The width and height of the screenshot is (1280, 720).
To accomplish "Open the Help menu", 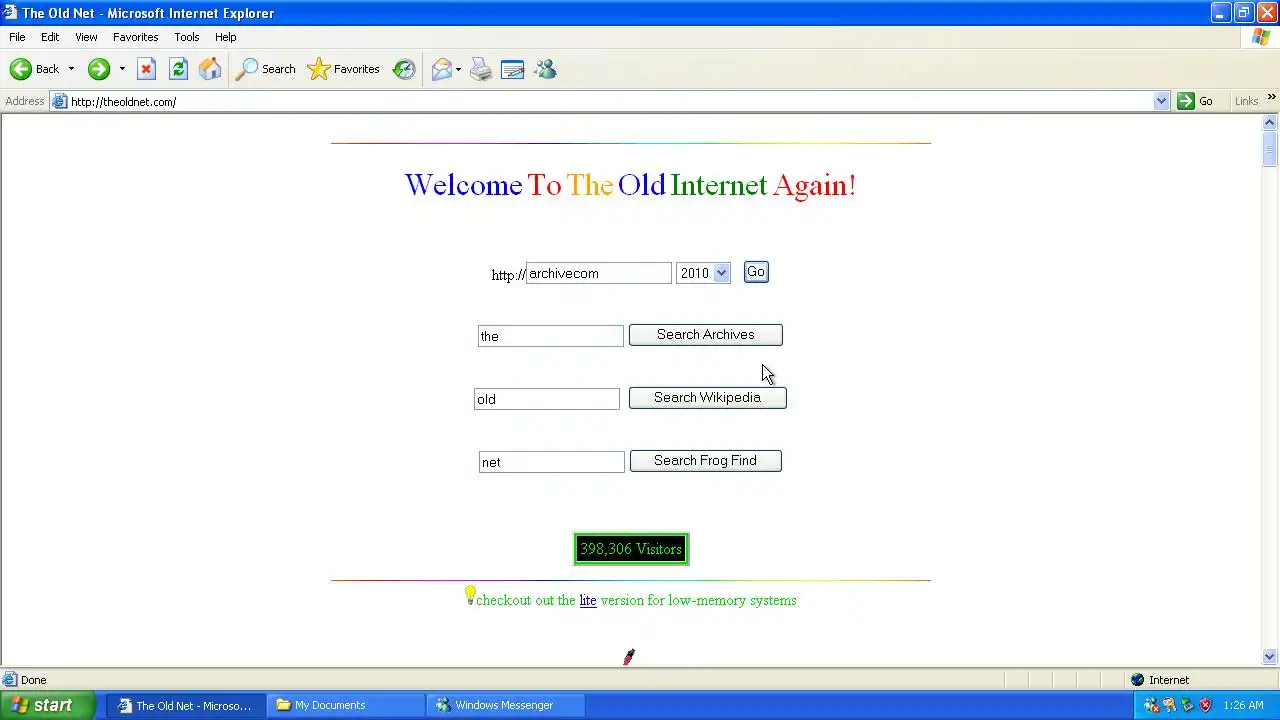I will click(x=226, y=37).
